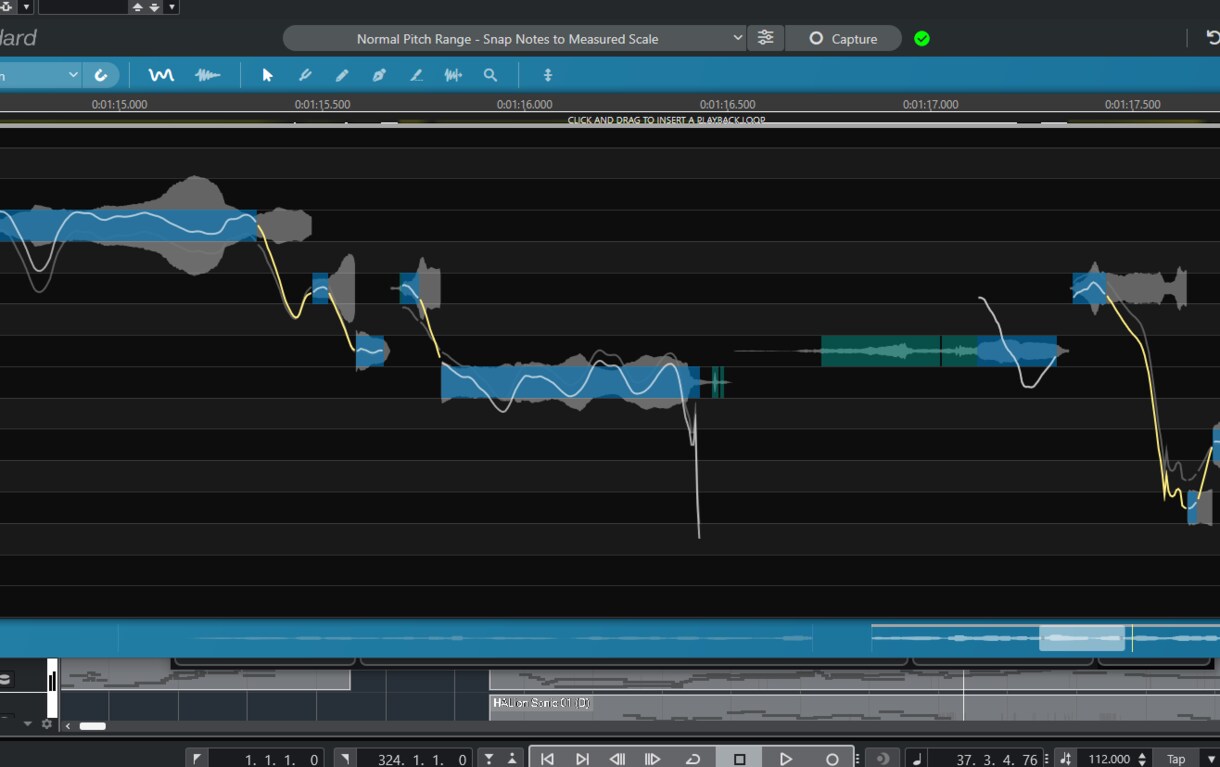Screen dimensions: 1220x767
Task: Open the pitch range preset dropdown
Action: pos(515,39)
